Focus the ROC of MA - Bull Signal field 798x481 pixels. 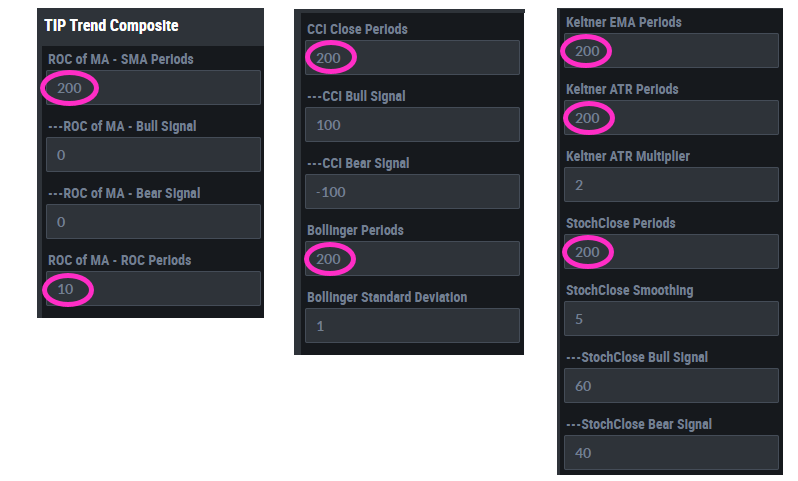(x=153, y=155)
